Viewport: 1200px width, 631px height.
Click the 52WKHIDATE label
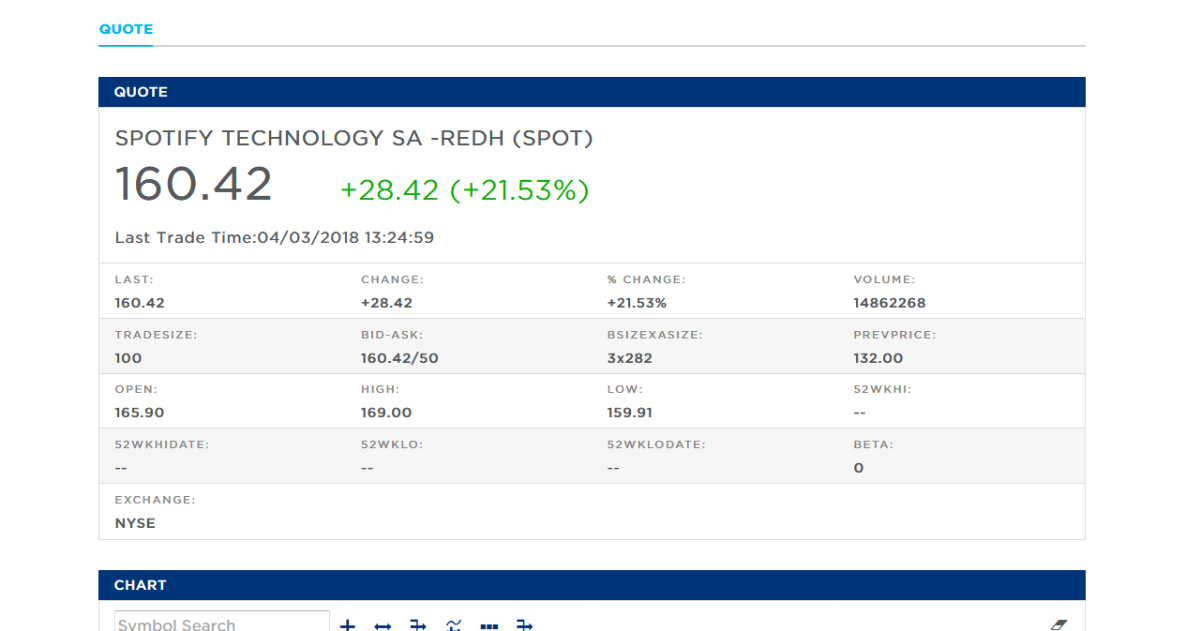pyautogui.click(x=162, y=444)
